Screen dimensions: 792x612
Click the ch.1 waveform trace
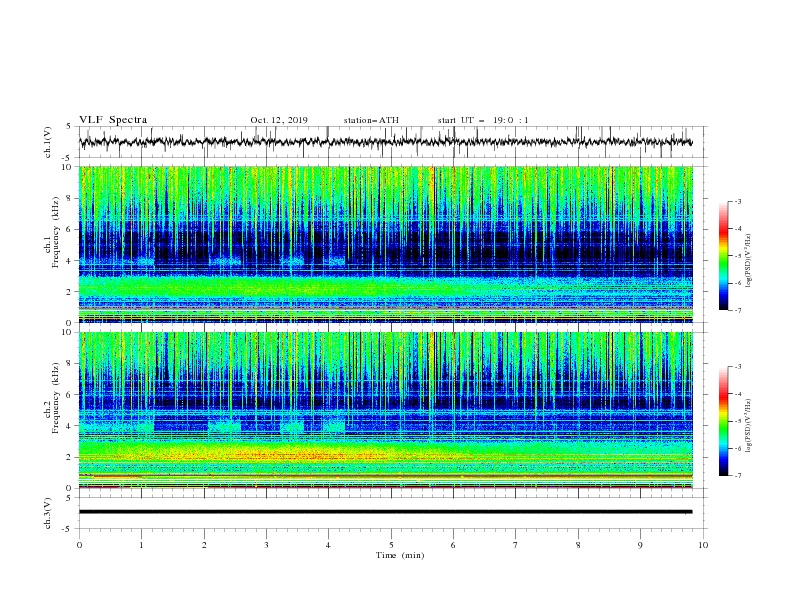385,142
